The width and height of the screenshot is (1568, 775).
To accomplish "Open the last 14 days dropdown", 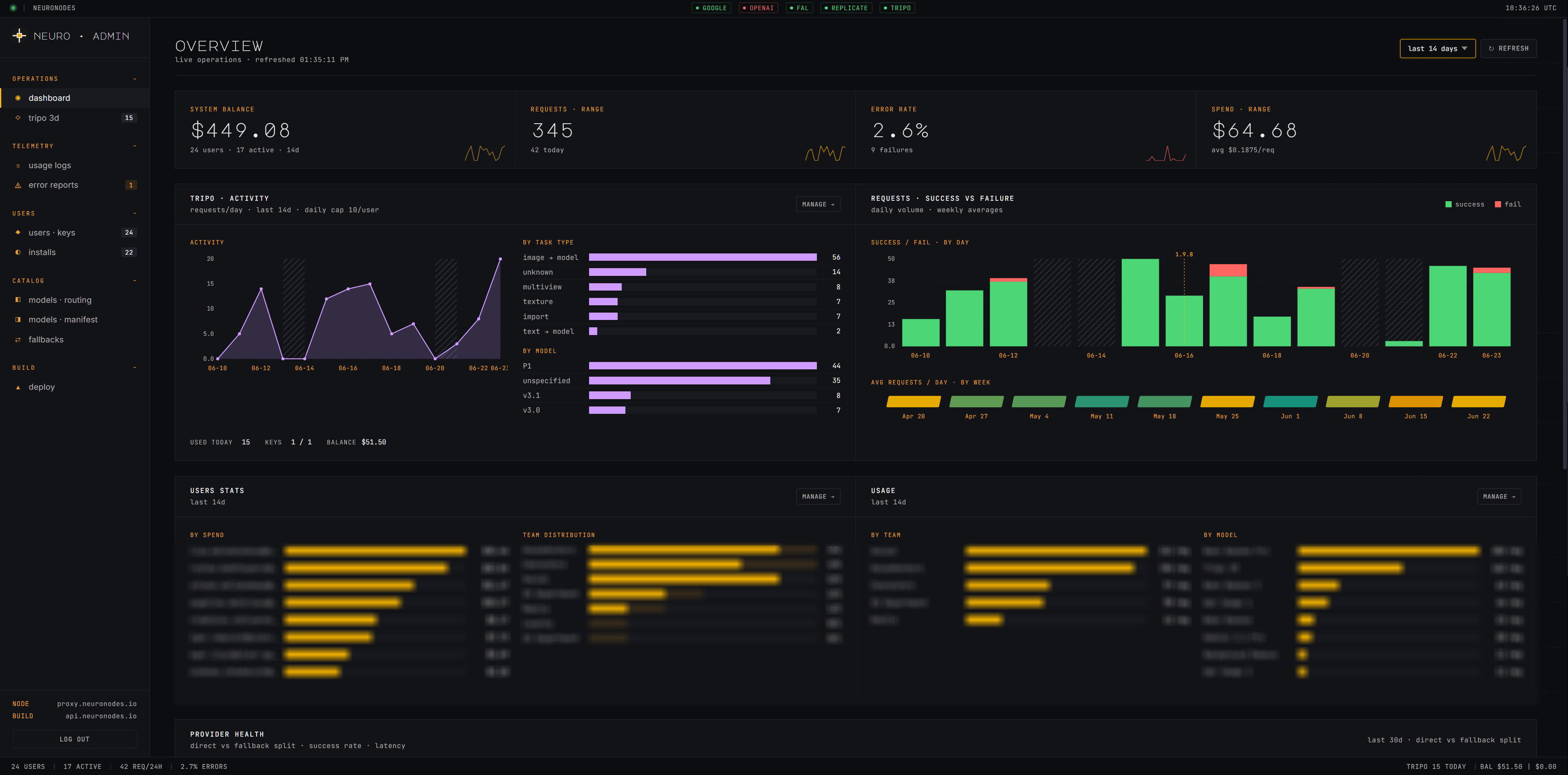I will [1437, 49].
